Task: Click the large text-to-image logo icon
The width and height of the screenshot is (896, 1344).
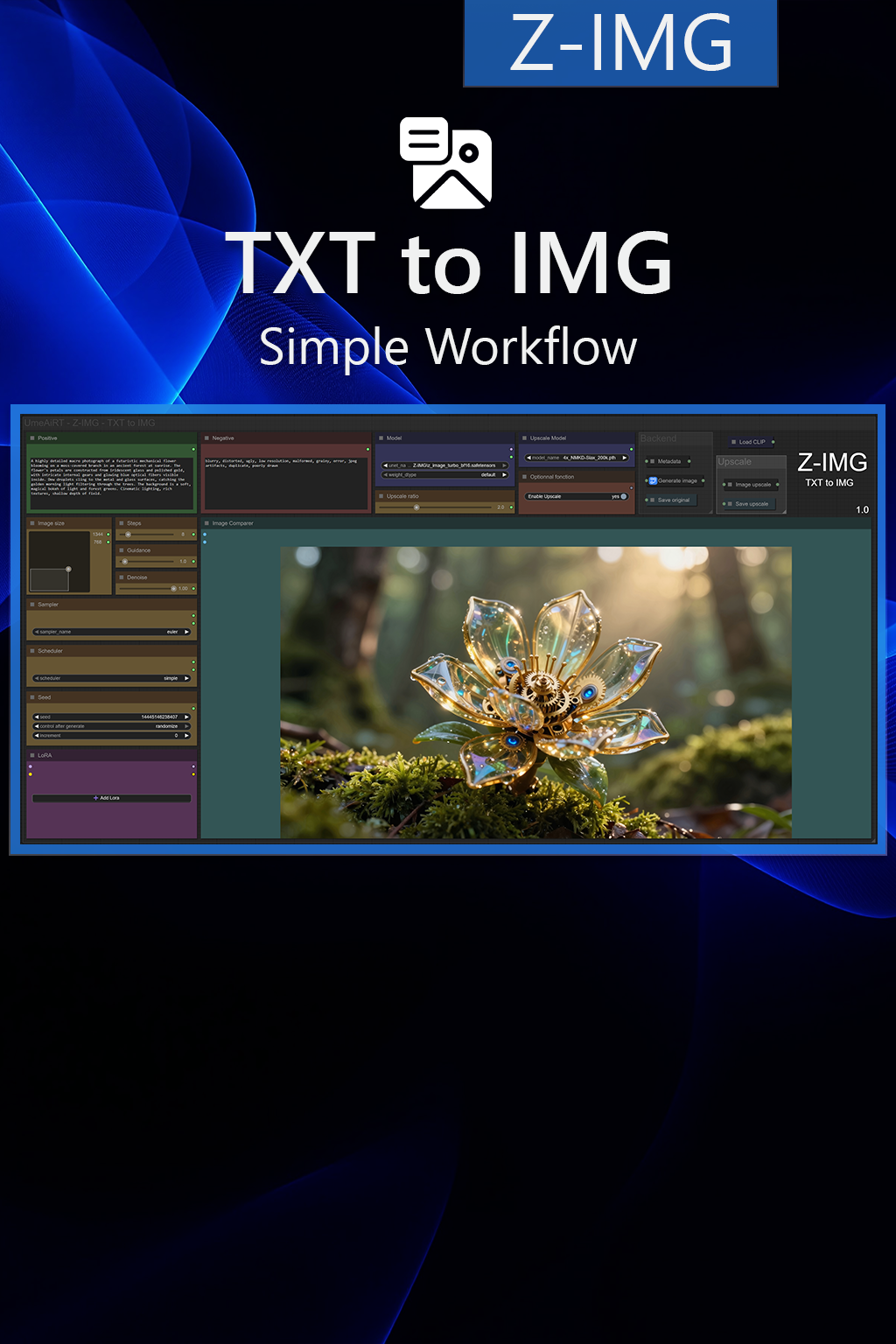Action: point(446,163)
